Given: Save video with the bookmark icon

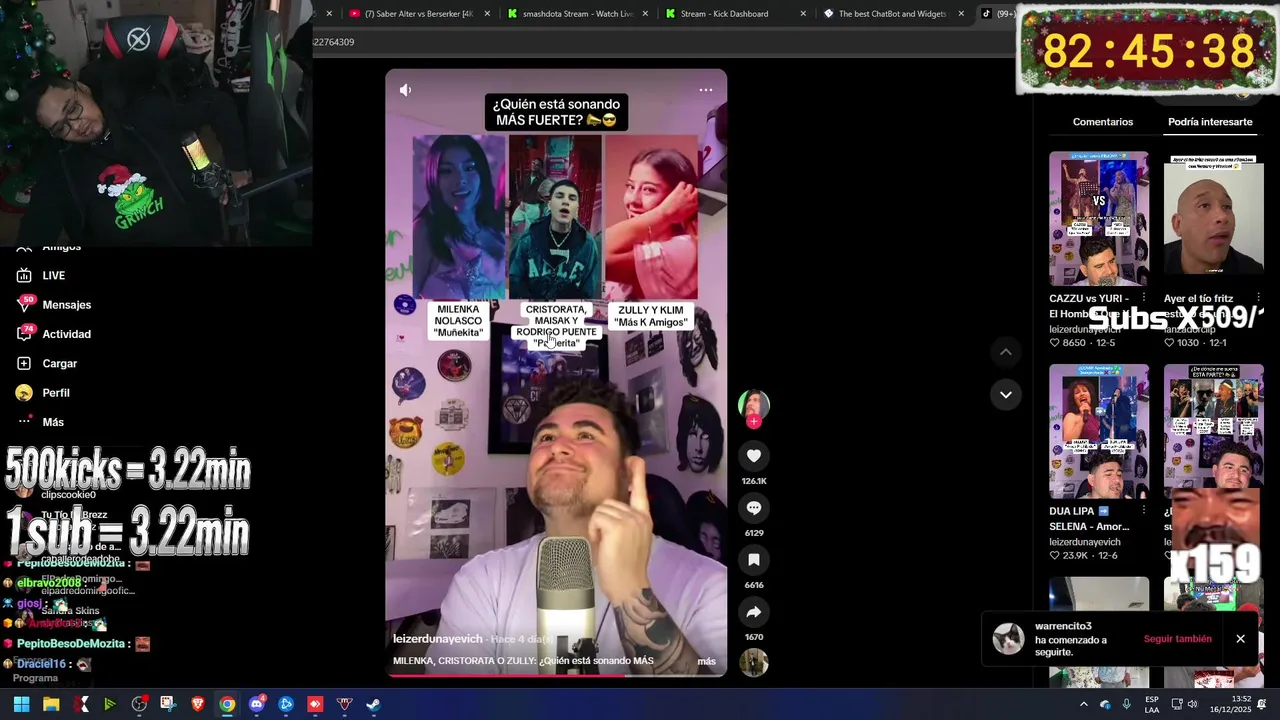Looking at the screenshot, I should (754, 560).
